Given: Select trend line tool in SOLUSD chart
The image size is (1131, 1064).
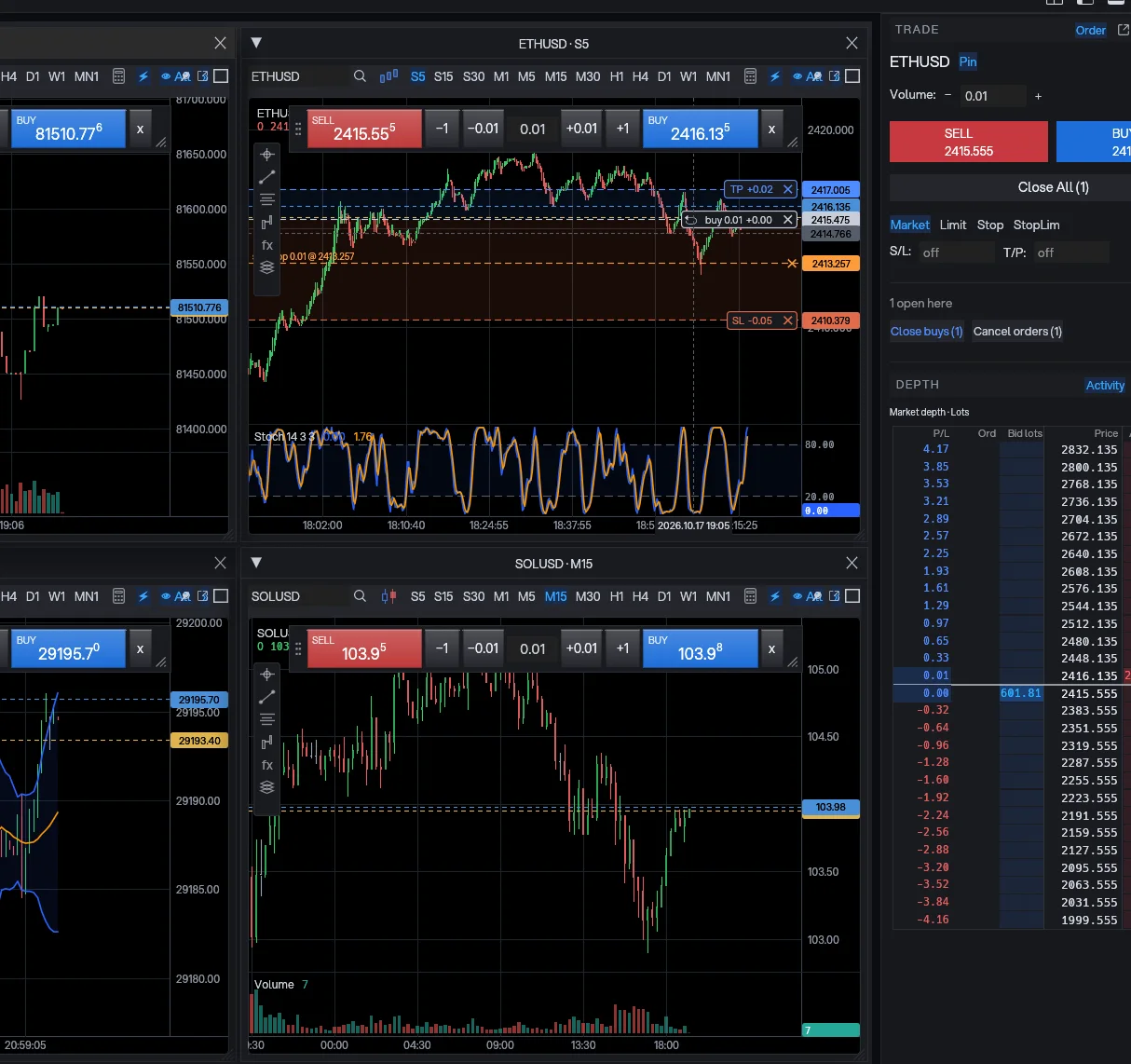Looking at the screenshot, I should (x=267, y=697).
